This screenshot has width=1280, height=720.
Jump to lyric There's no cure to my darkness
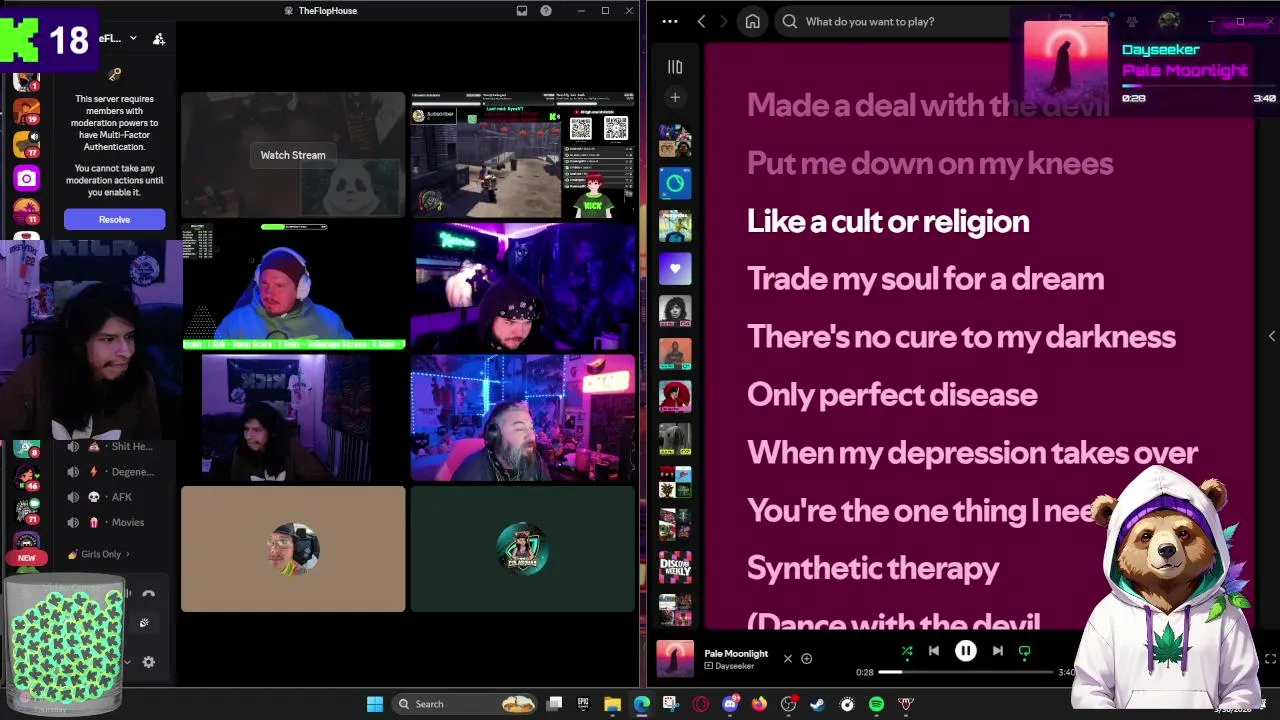pos(961,337)
